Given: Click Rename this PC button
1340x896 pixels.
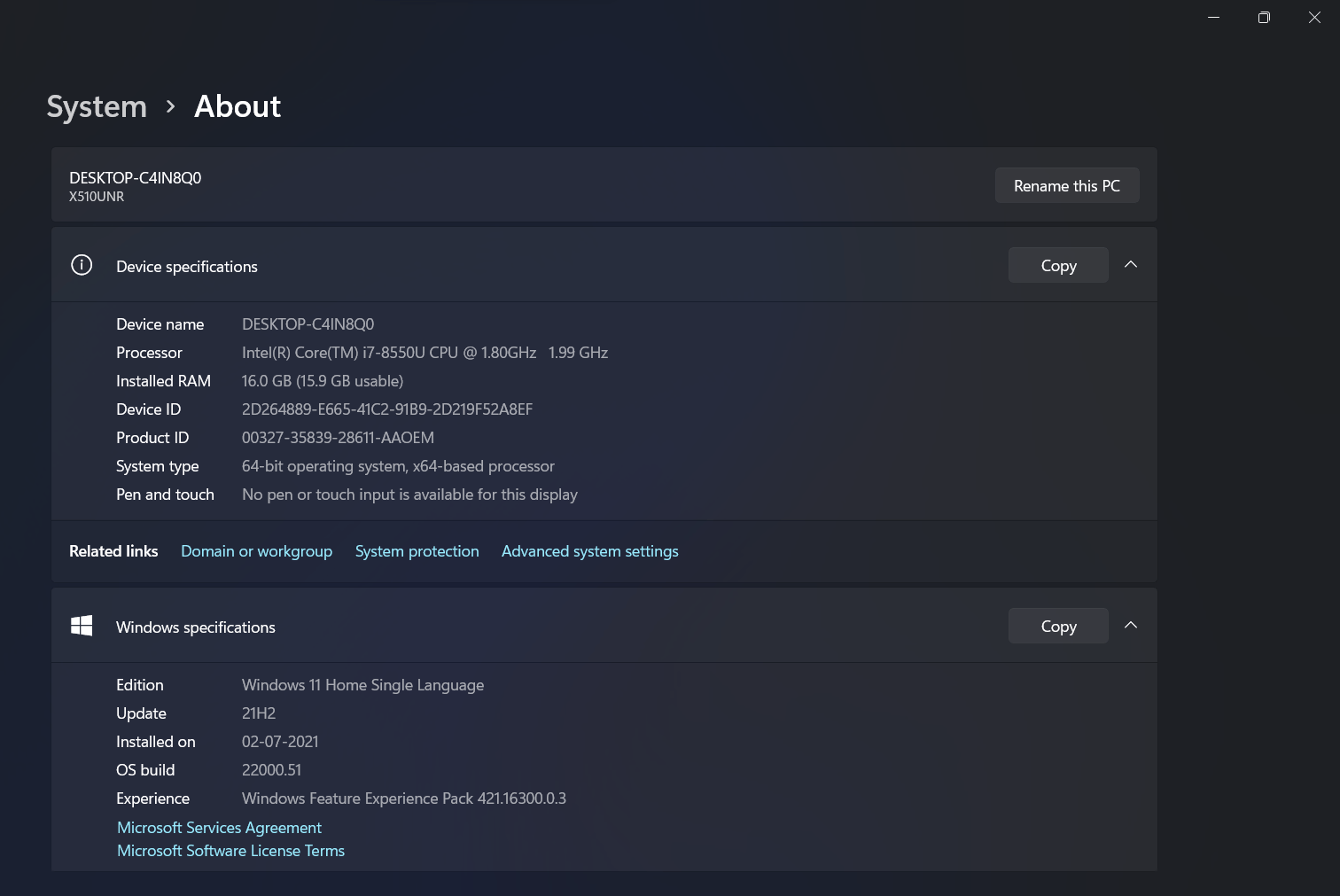Looking at the screenshot, I should click(x=1067, y=185).
